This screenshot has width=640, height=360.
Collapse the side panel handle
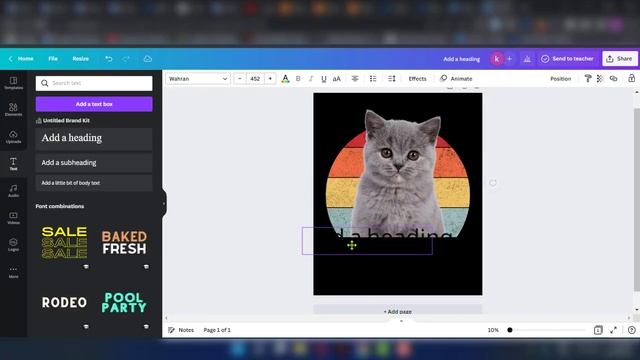164,203
